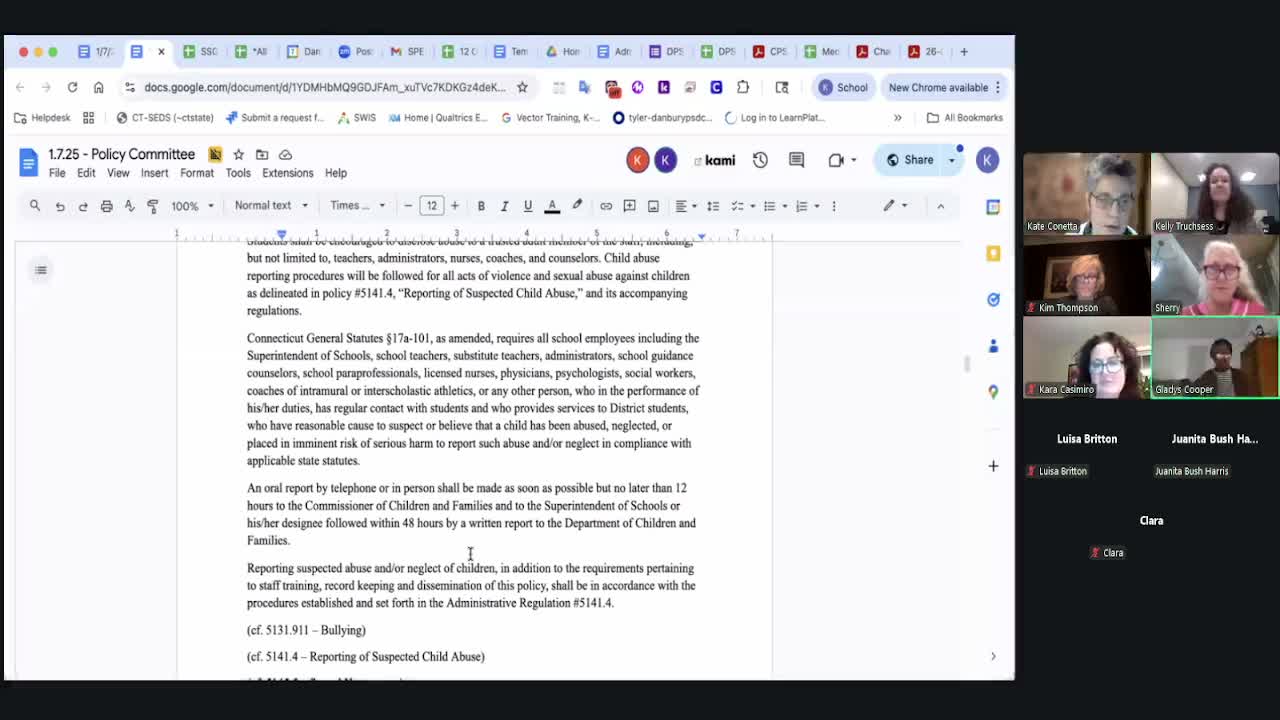Open the Extensions menu
The width and height of the screenshot is (1280, 720).
coord(287,173)
